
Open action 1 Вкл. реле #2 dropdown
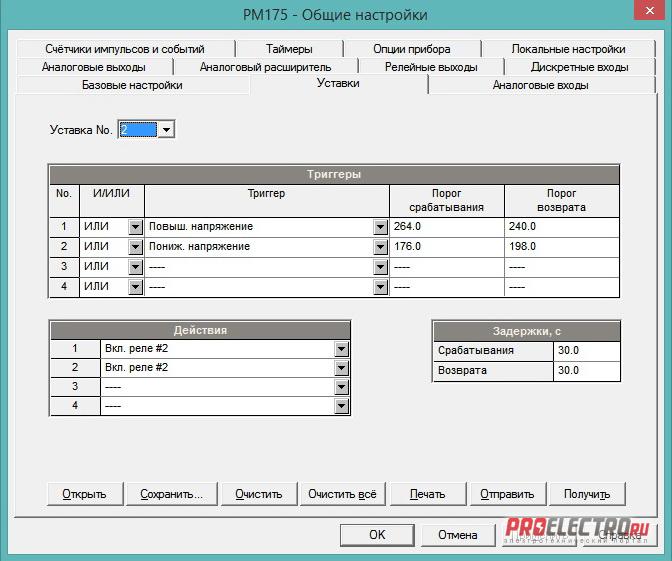pos(342,349)
